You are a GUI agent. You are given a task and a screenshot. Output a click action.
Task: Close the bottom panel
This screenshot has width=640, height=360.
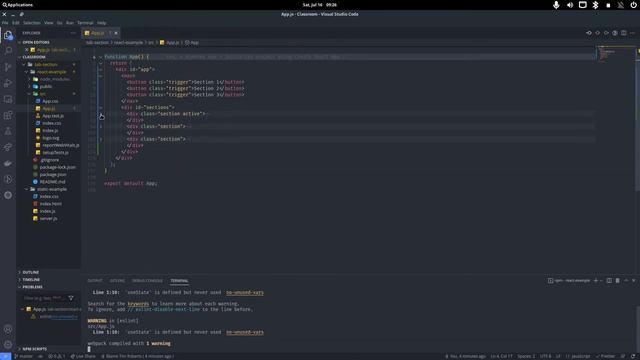coord(634,281)
